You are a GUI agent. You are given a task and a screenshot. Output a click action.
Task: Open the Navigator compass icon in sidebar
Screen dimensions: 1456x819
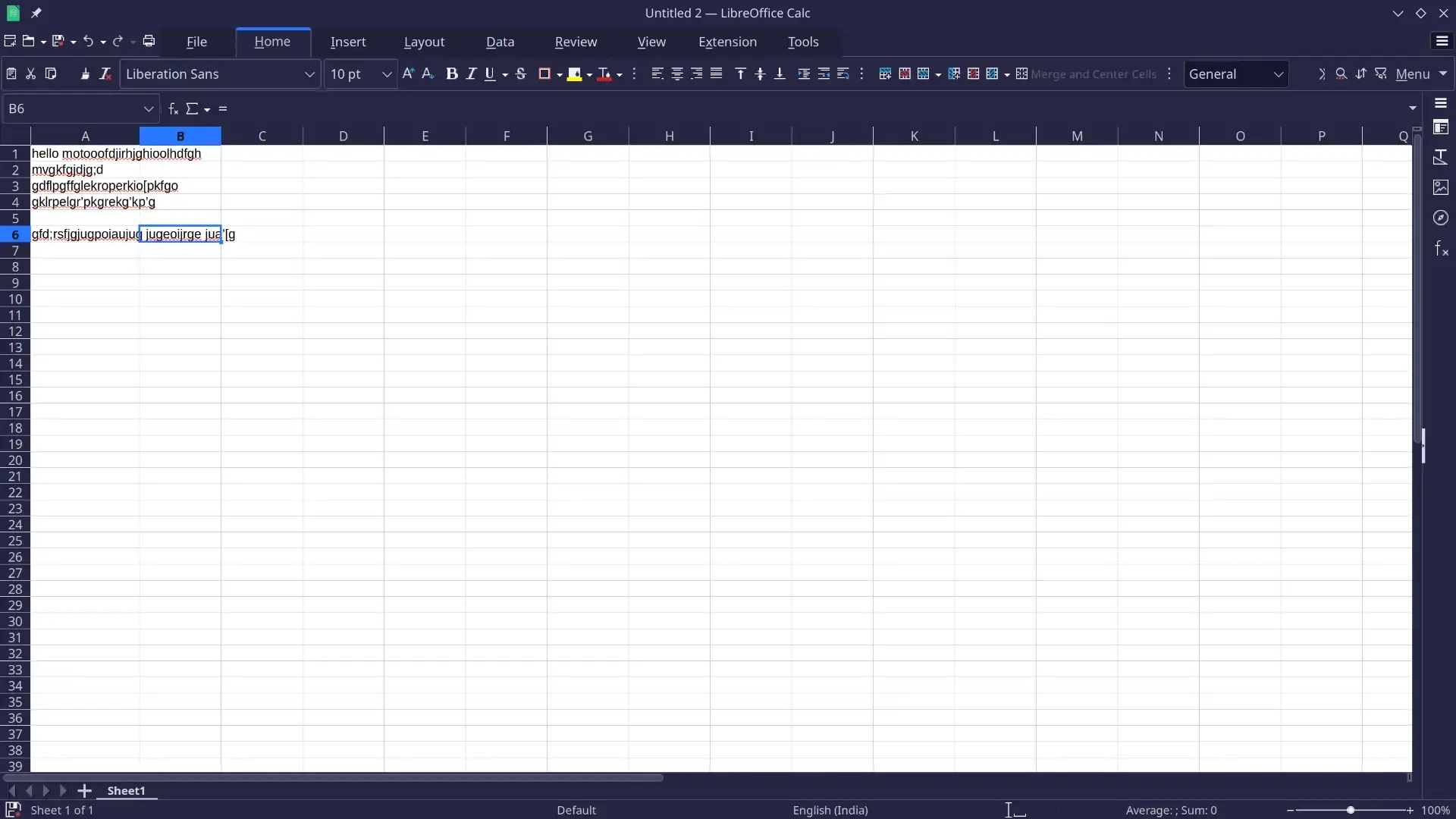pyautogui.click(x=1441, y=218)
